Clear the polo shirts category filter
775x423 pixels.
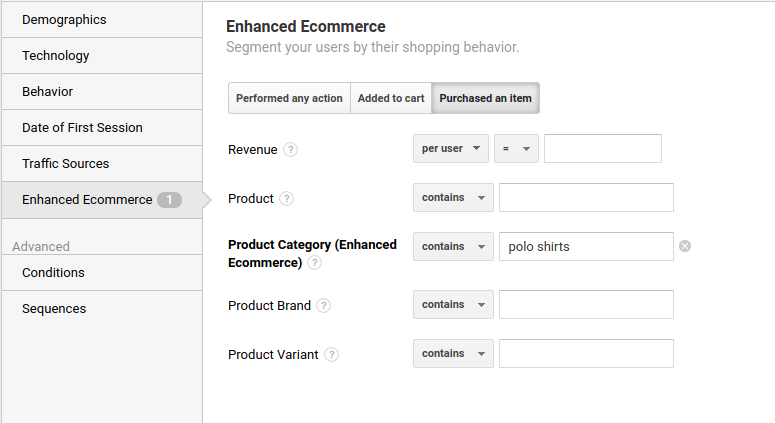[x=685, y=247]
